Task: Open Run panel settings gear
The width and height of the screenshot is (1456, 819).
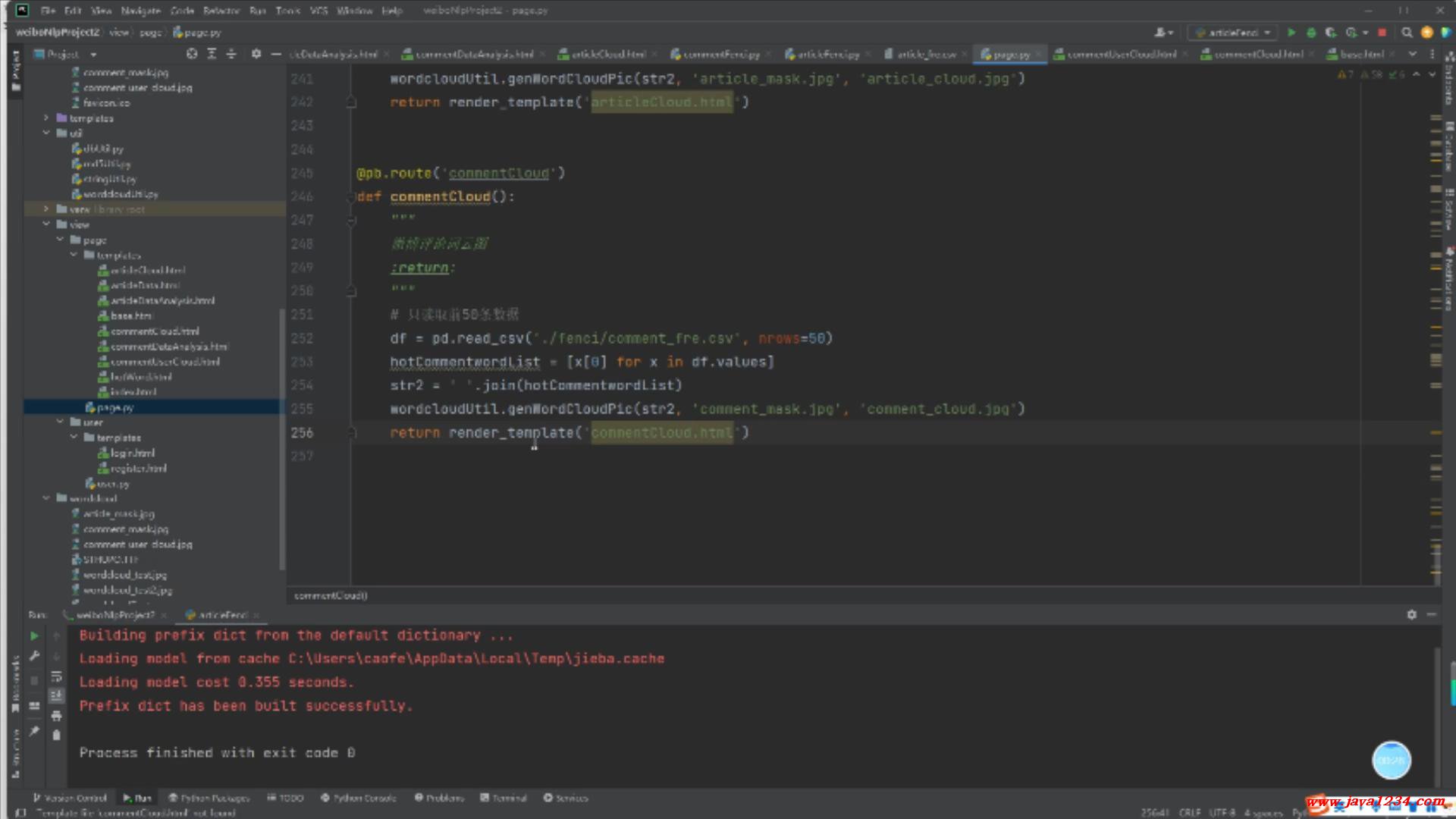Action: point(1411,615)
